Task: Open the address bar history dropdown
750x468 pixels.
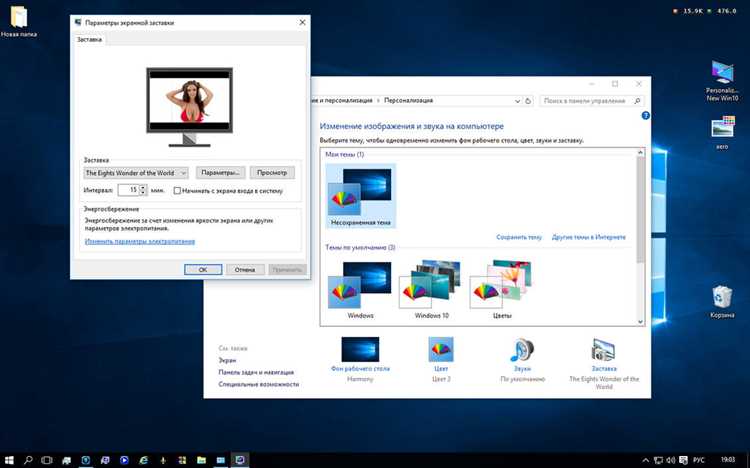Action: pyautogui.click(x=517, y=101)
